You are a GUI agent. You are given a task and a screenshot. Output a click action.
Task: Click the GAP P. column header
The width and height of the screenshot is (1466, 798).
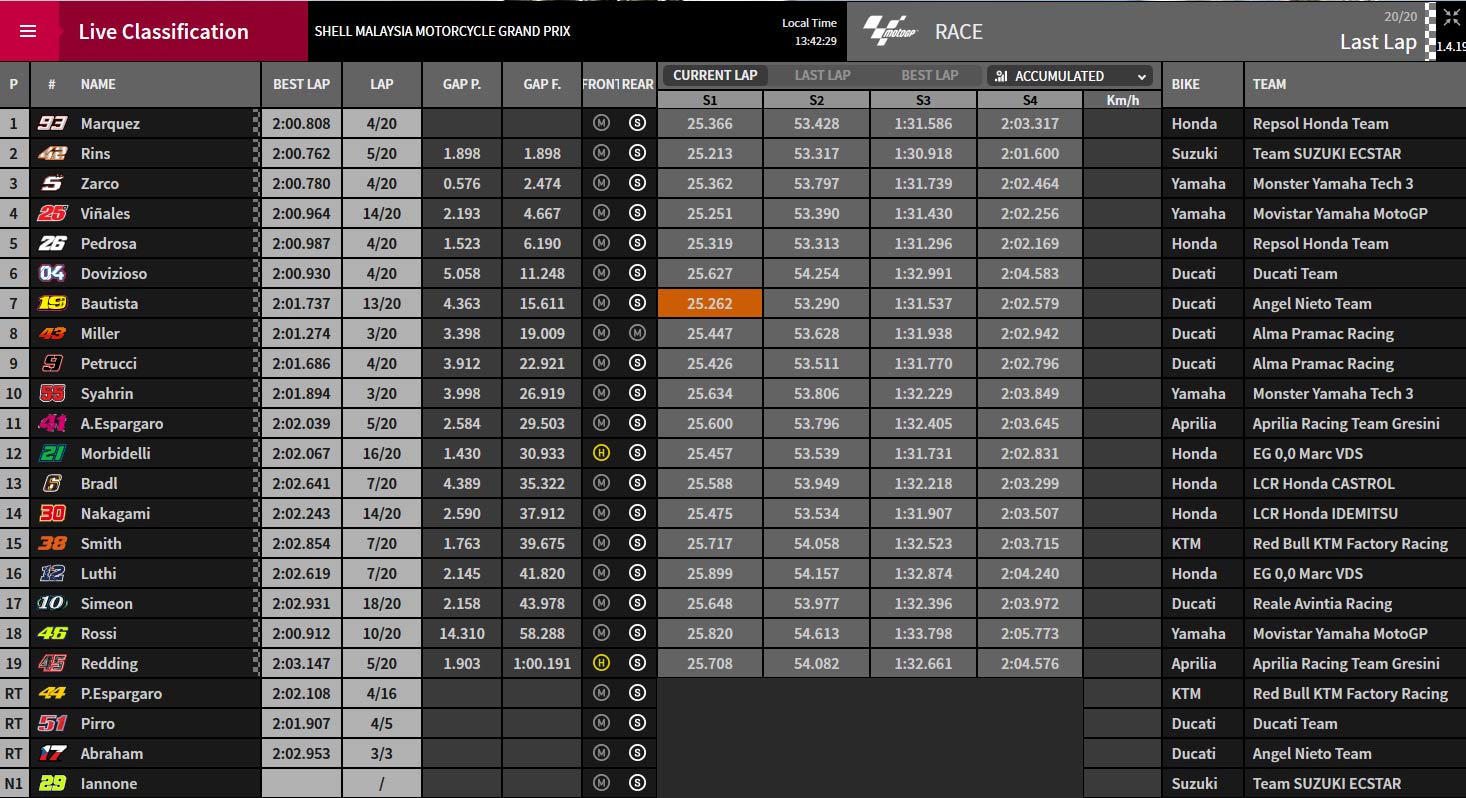click(462, 84)
